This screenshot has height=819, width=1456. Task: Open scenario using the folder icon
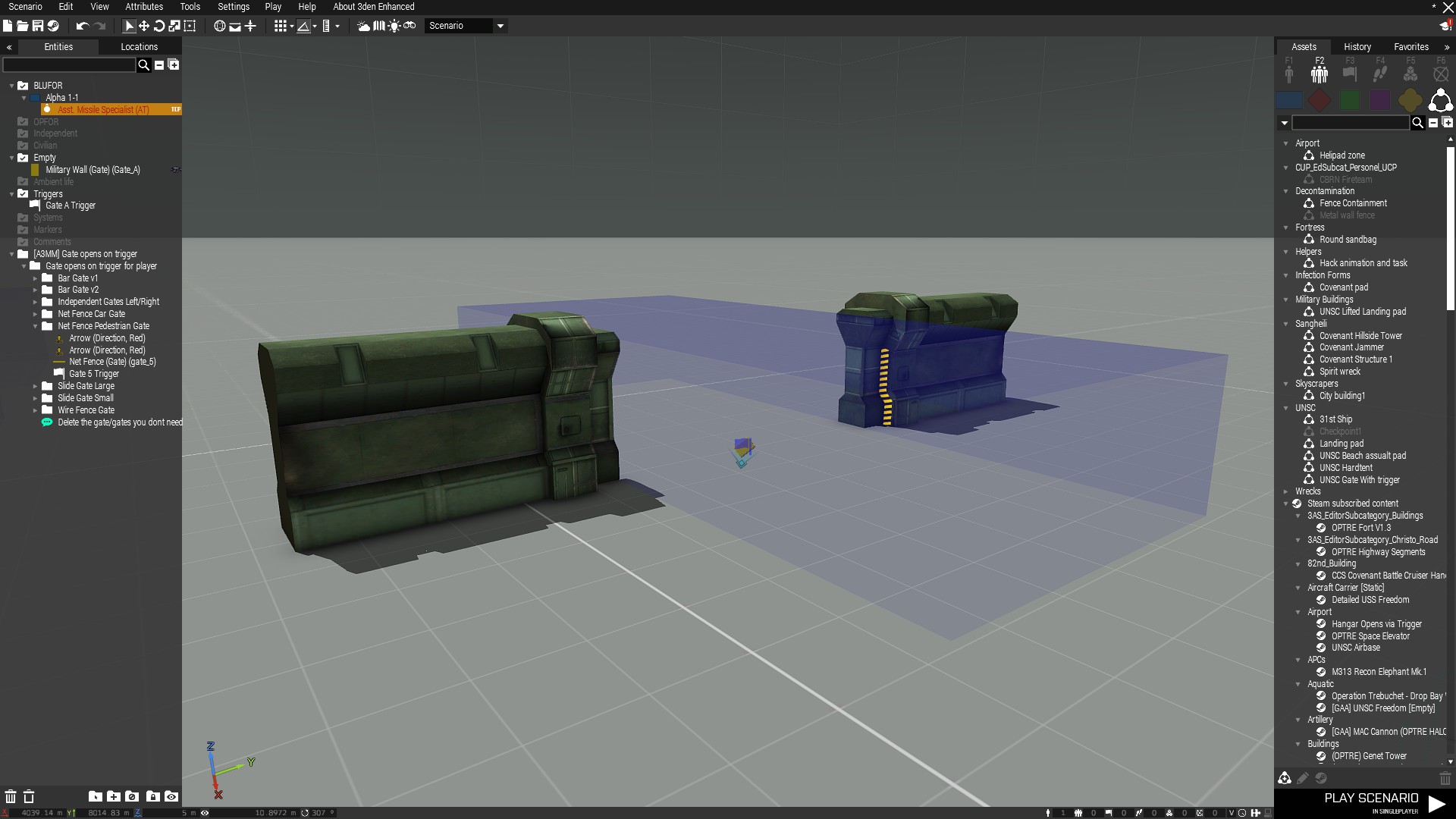click(x=23, y=26)
